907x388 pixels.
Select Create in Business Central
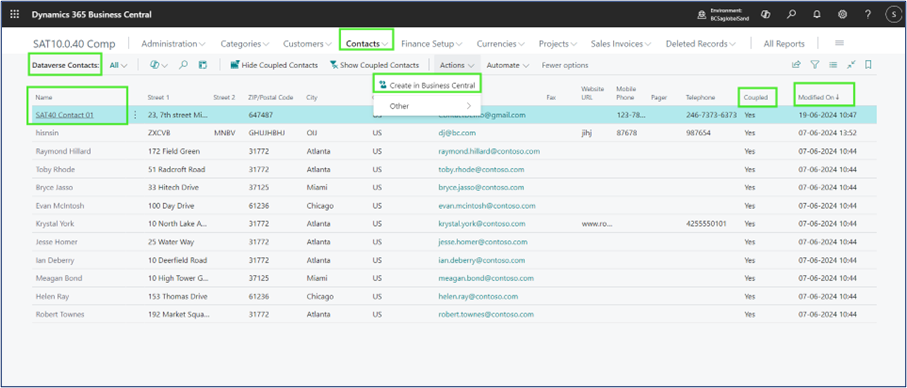[x=427, y=85]
